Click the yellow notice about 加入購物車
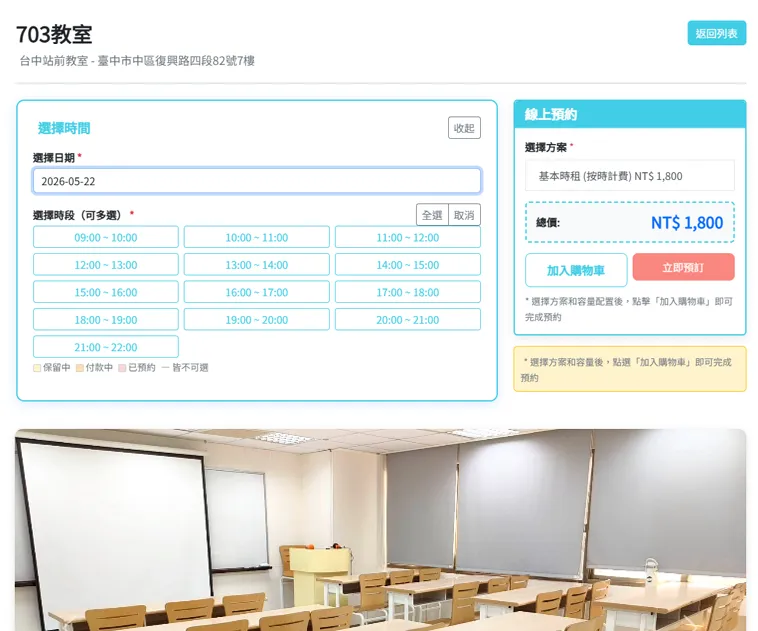Viewport: 758px width, 631px height. click(x=629, y=369)
